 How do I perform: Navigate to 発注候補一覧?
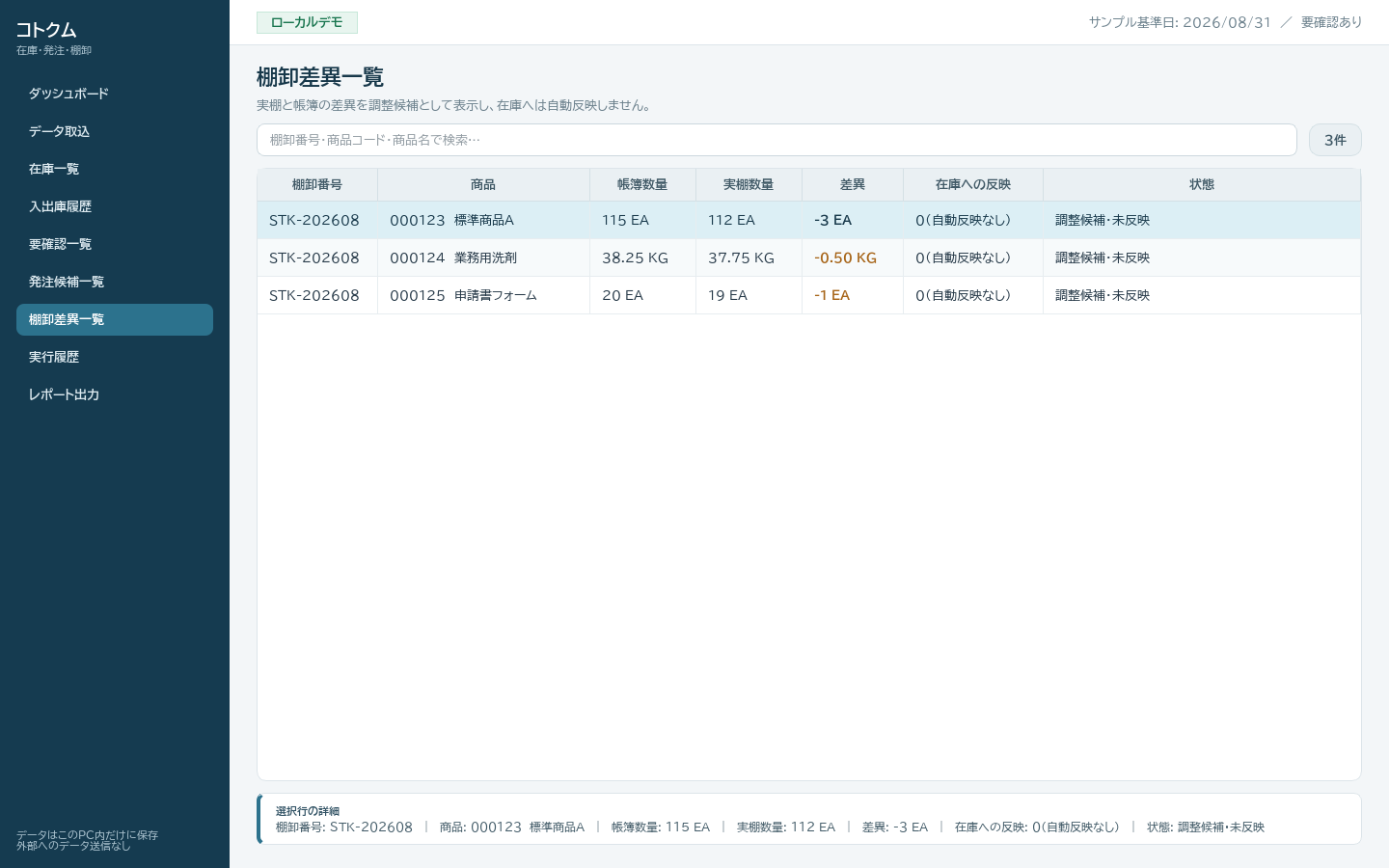(x=115, y=282)
